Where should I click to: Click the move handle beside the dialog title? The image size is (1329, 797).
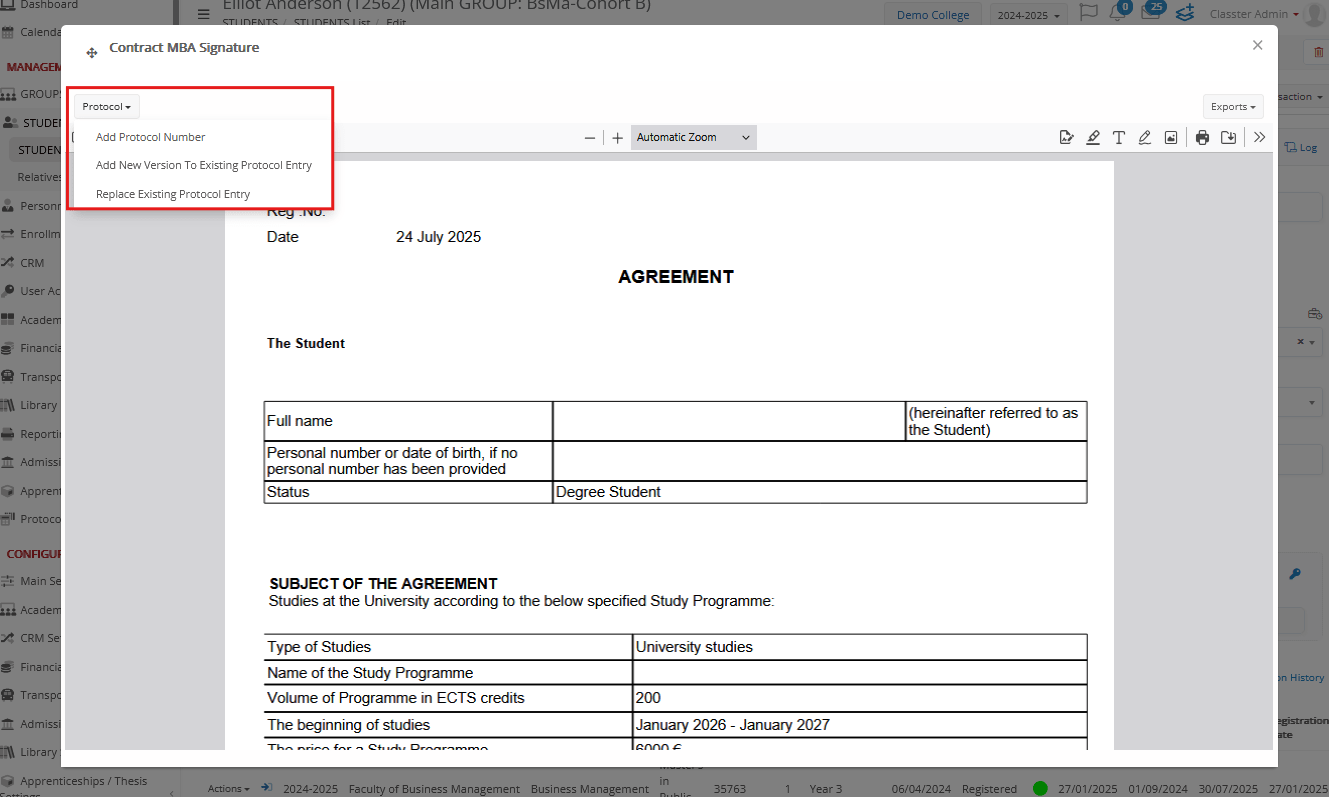(x=92, y=52)
